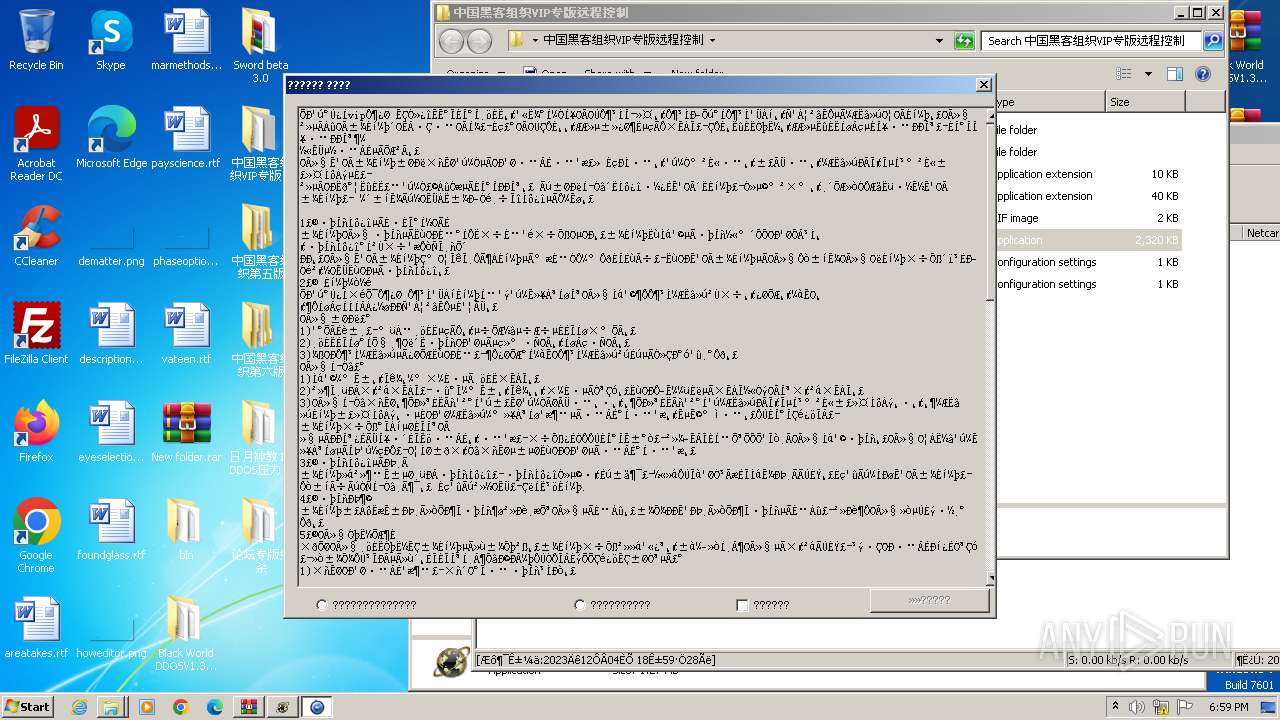Image resolution: width=1280 pixels, height=720 pixels.
Task: Select vateen.rtf desktop file
Action: click(186, 334)
